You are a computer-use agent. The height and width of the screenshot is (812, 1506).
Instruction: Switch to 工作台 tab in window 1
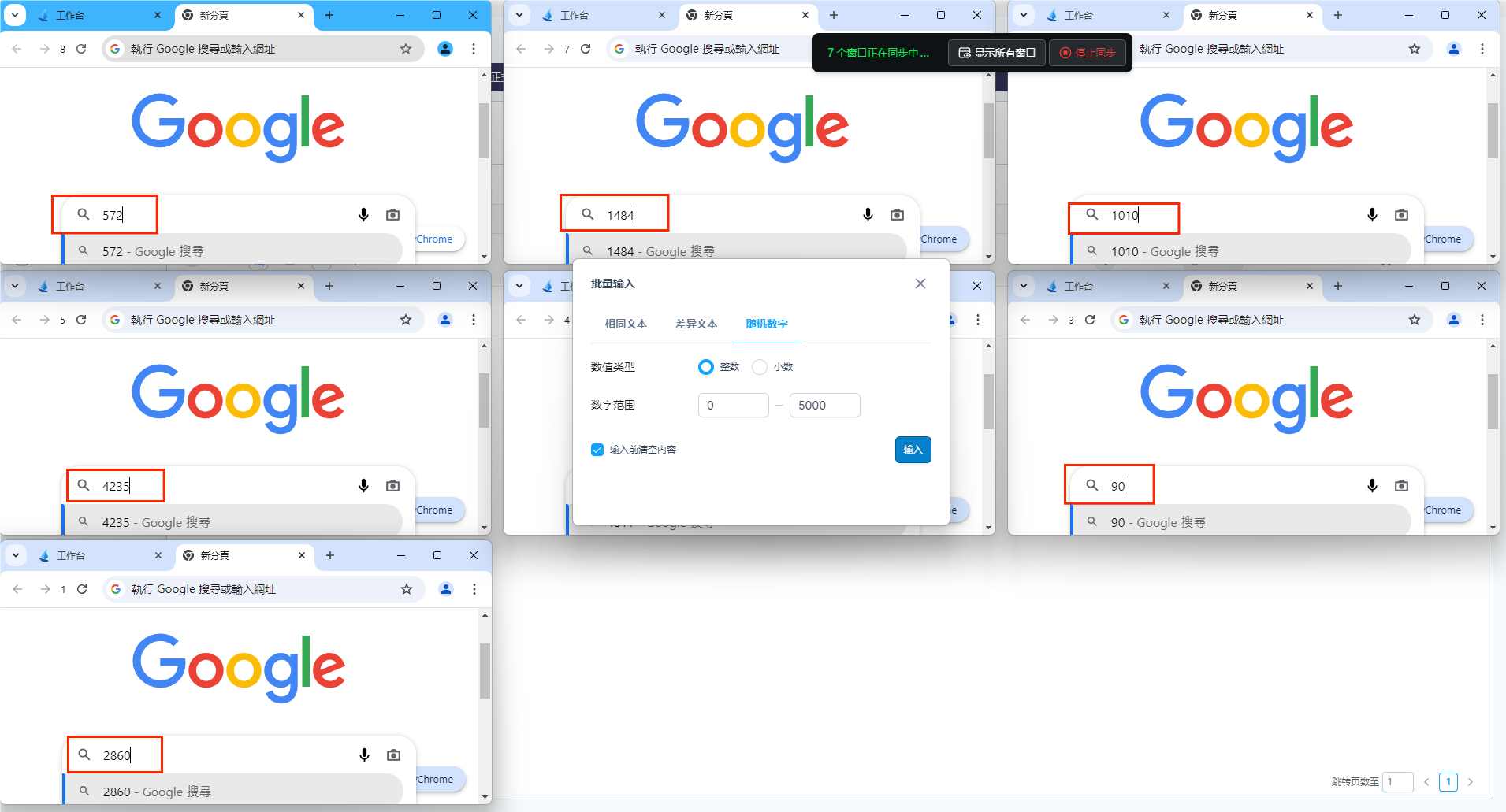pyautogui.click(x=100, y=555)
